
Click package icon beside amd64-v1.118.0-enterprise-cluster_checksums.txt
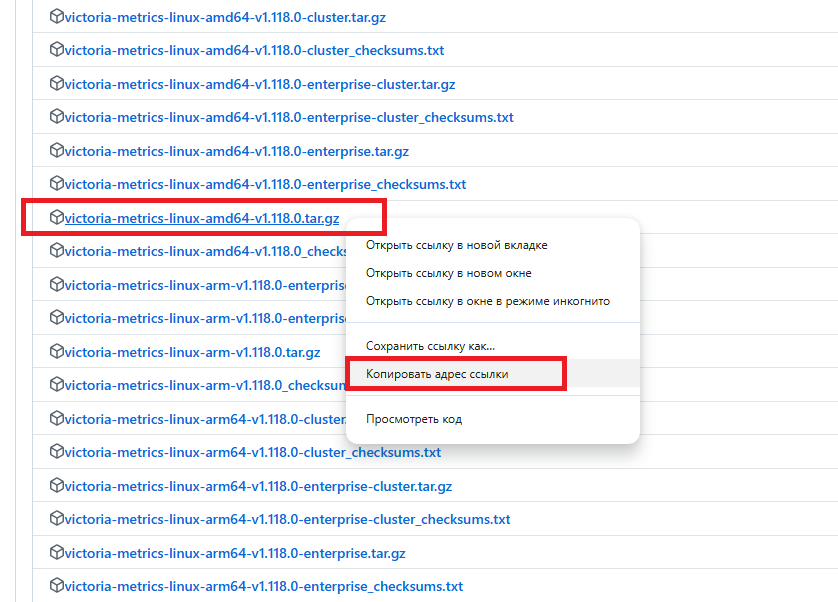(x=57, y=117)
